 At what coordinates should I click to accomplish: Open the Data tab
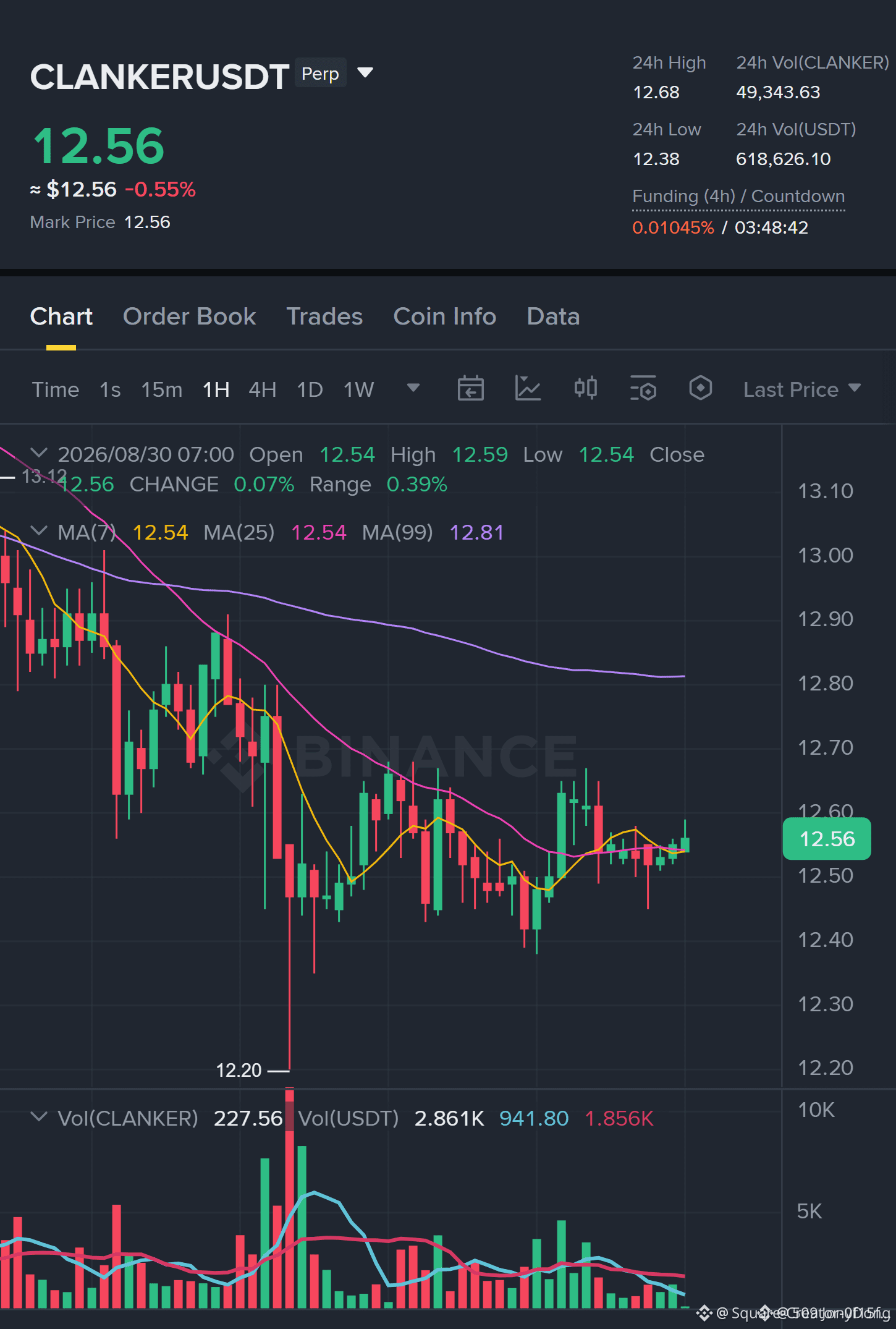(553, 316)
